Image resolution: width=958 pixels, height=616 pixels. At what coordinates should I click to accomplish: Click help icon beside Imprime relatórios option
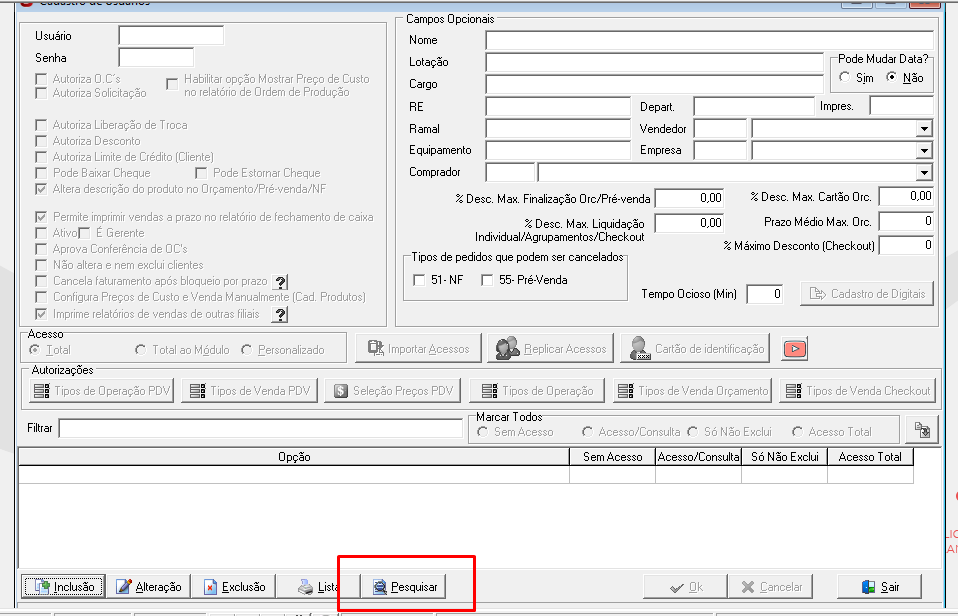point(280,315)
